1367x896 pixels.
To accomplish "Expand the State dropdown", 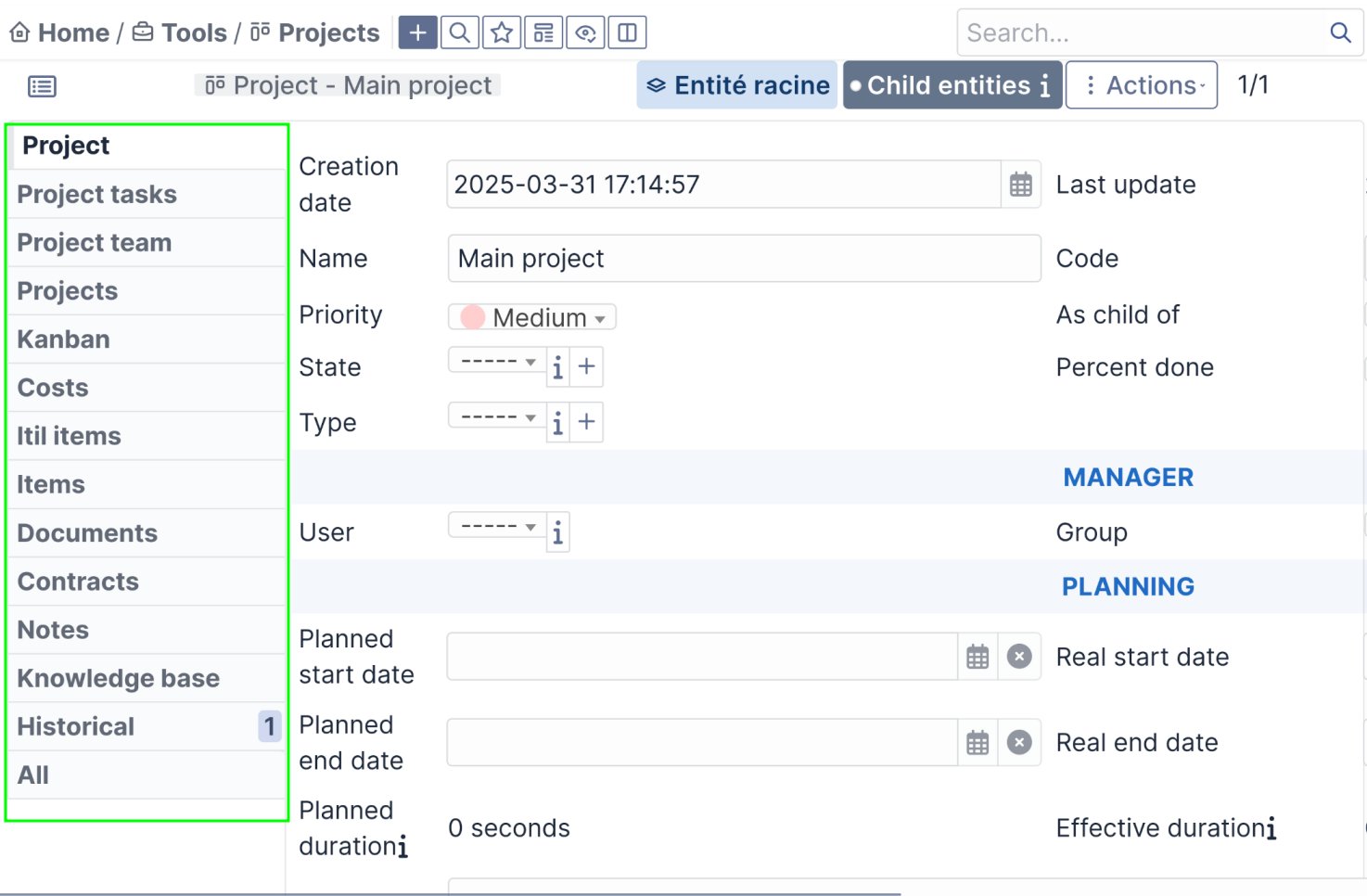I will 497,362.
